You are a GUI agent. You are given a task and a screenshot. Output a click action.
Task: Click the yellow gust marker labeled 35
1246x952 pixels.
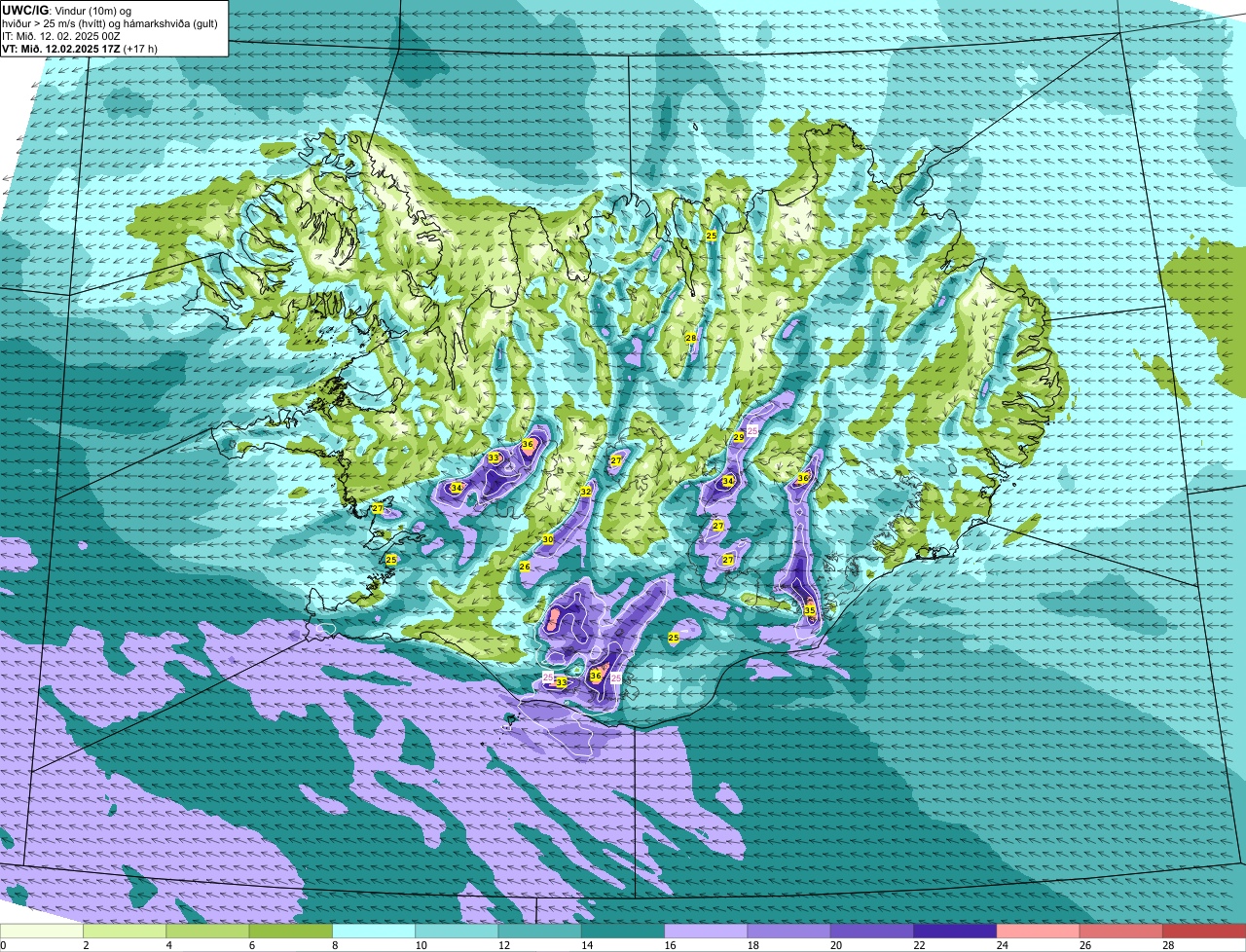(810, 610)
